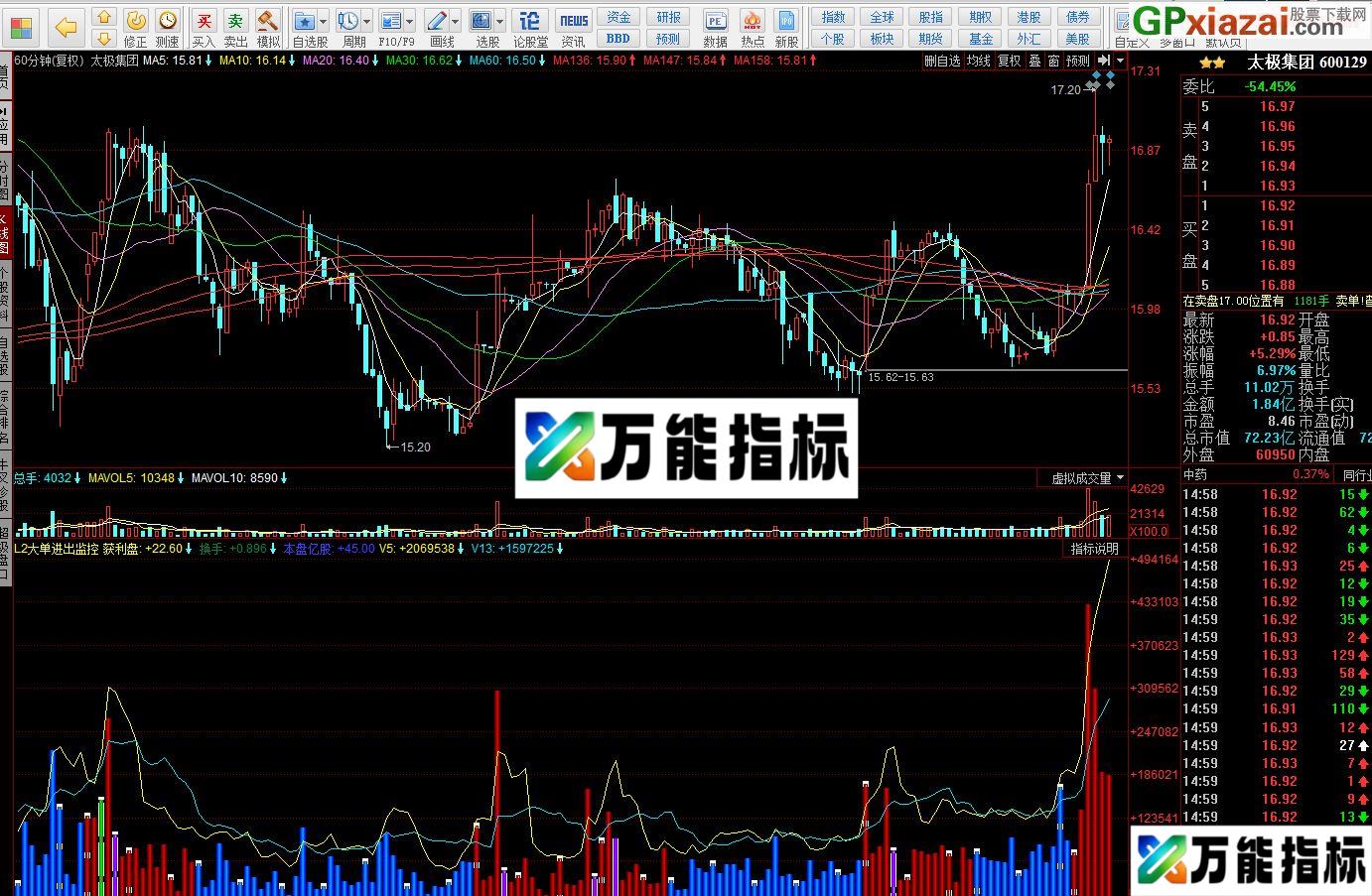Viewport: 1372px width, 896px height.
Task: Toggle 均线 moving averages on the chart
Action: [978, 60]
